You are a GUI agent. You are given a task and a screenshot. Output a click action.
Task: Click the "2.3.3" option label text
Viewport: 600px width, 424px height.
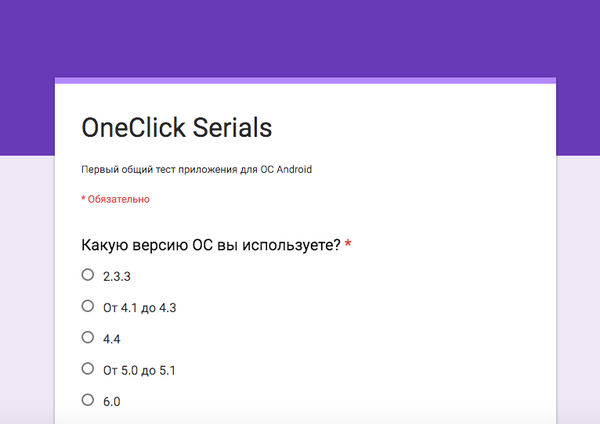point(117,276)
